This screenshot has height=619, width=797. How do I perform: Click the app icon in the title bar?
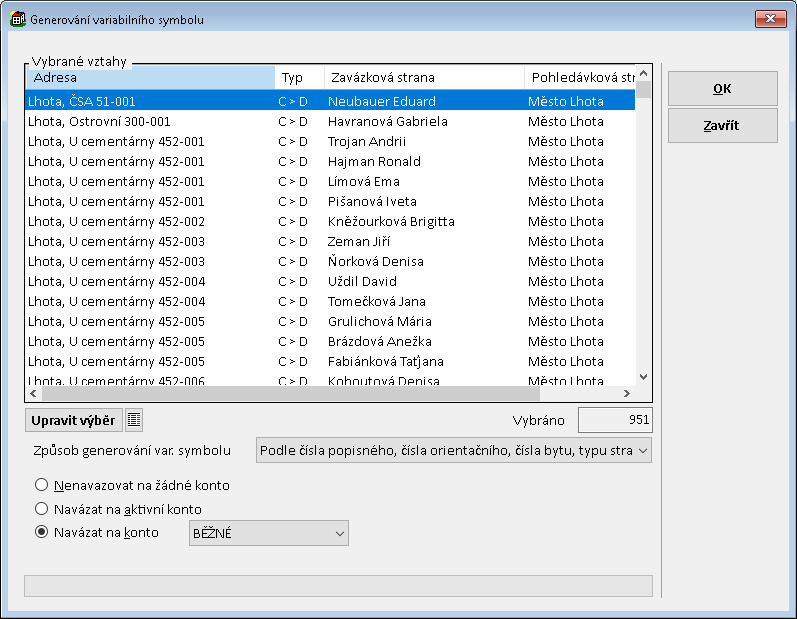point(17,19)
